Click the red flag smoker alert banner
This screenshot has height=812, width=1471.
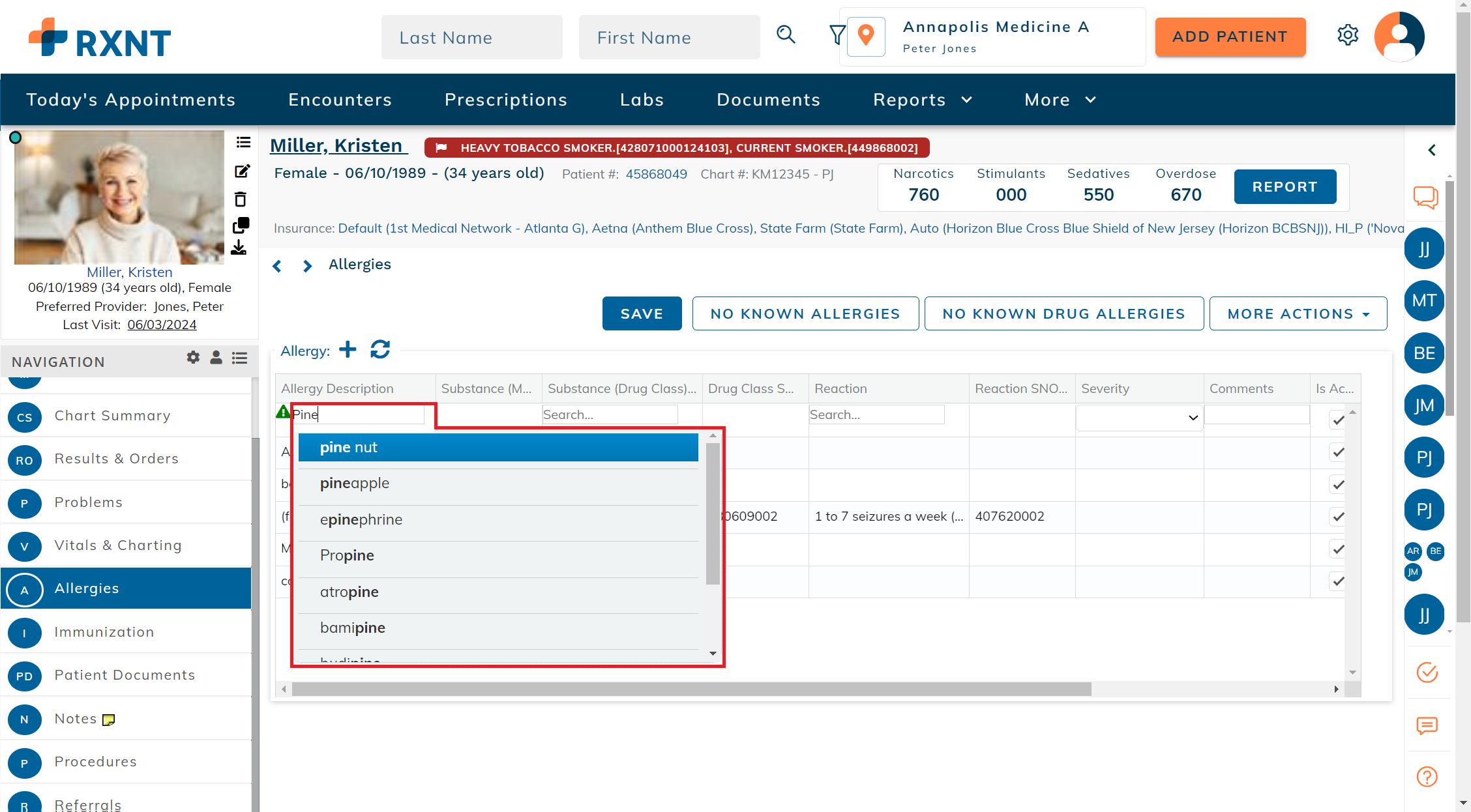(x=677, y=148)
